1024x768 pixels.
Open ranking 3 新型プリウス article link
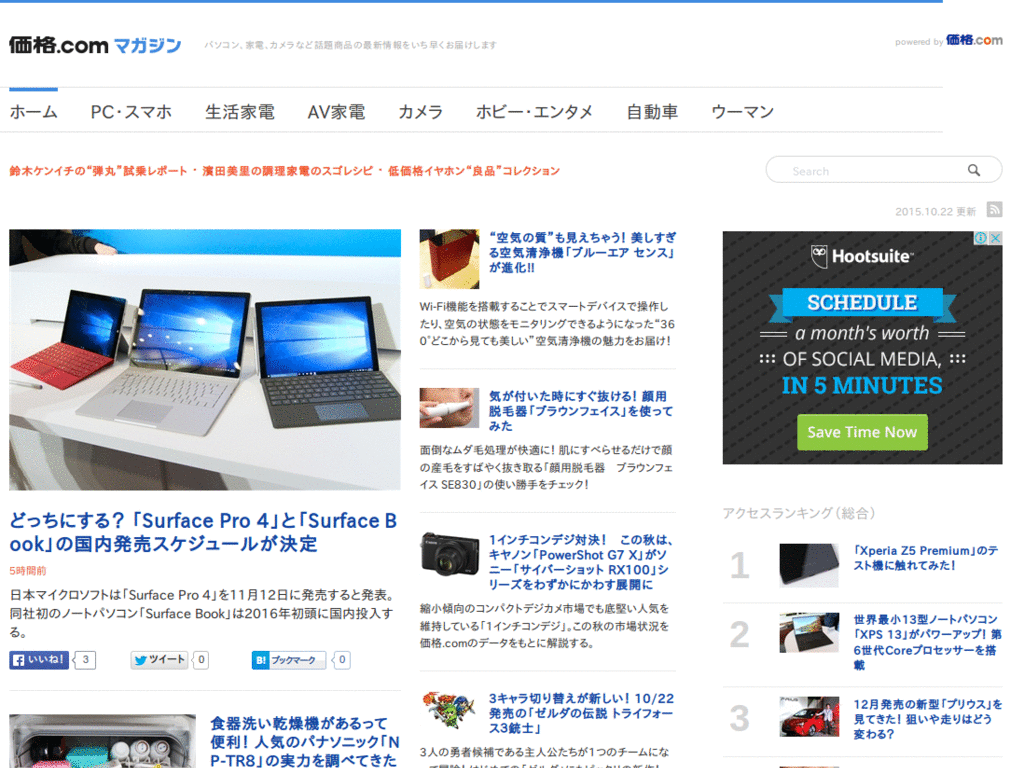pyautogui.click(x=927, y=719)
